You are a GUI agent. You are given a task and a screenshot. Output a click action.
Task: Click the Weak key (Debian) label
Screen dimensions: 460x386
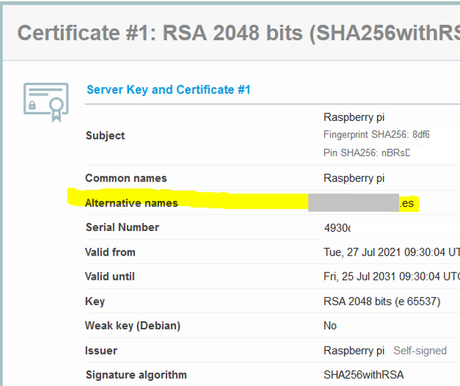(133, 326)
